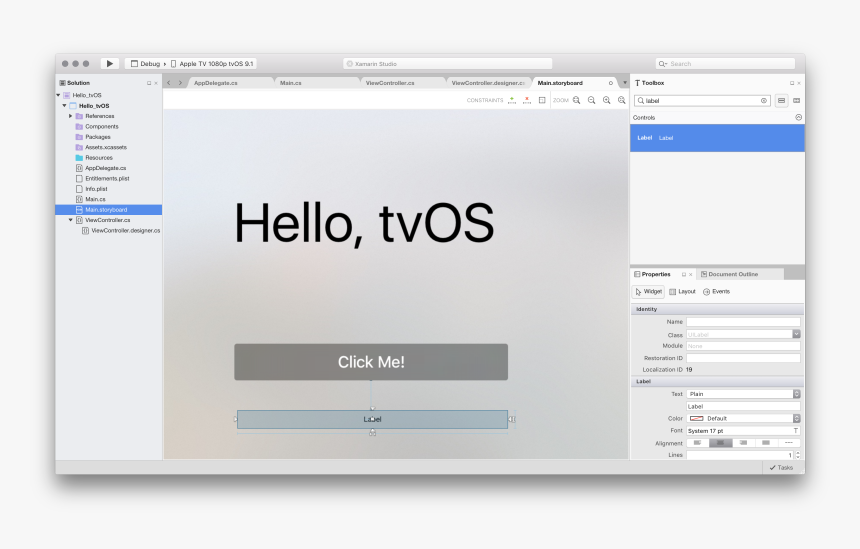Collapse the Hello_tvOS solution root node
The width and height of the screenshot is (860, 549).
[x=58, y=95]
